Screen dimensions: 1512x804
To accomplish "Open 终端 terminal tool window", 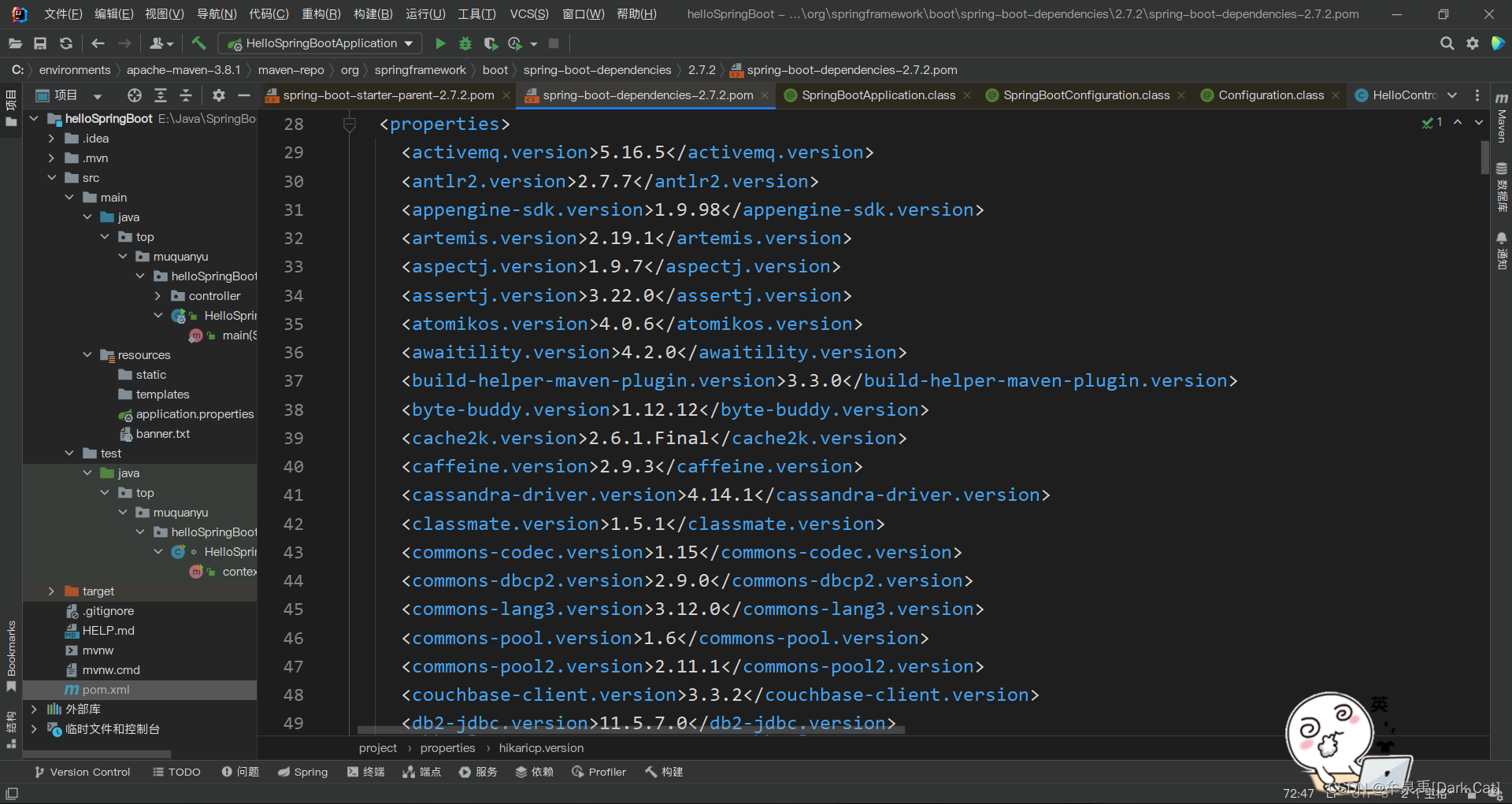I will point(365,772).
